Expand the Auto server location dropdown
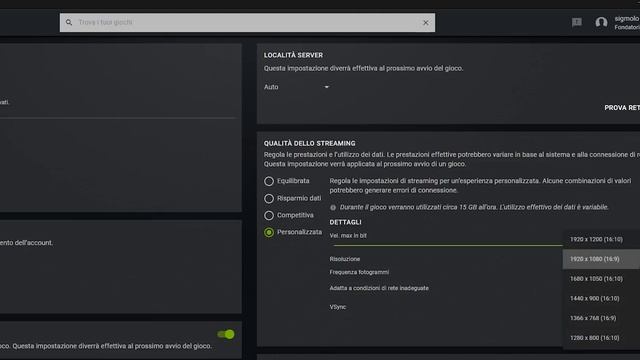The width and height of the screenshot is (640, 360). click(296, 87)
